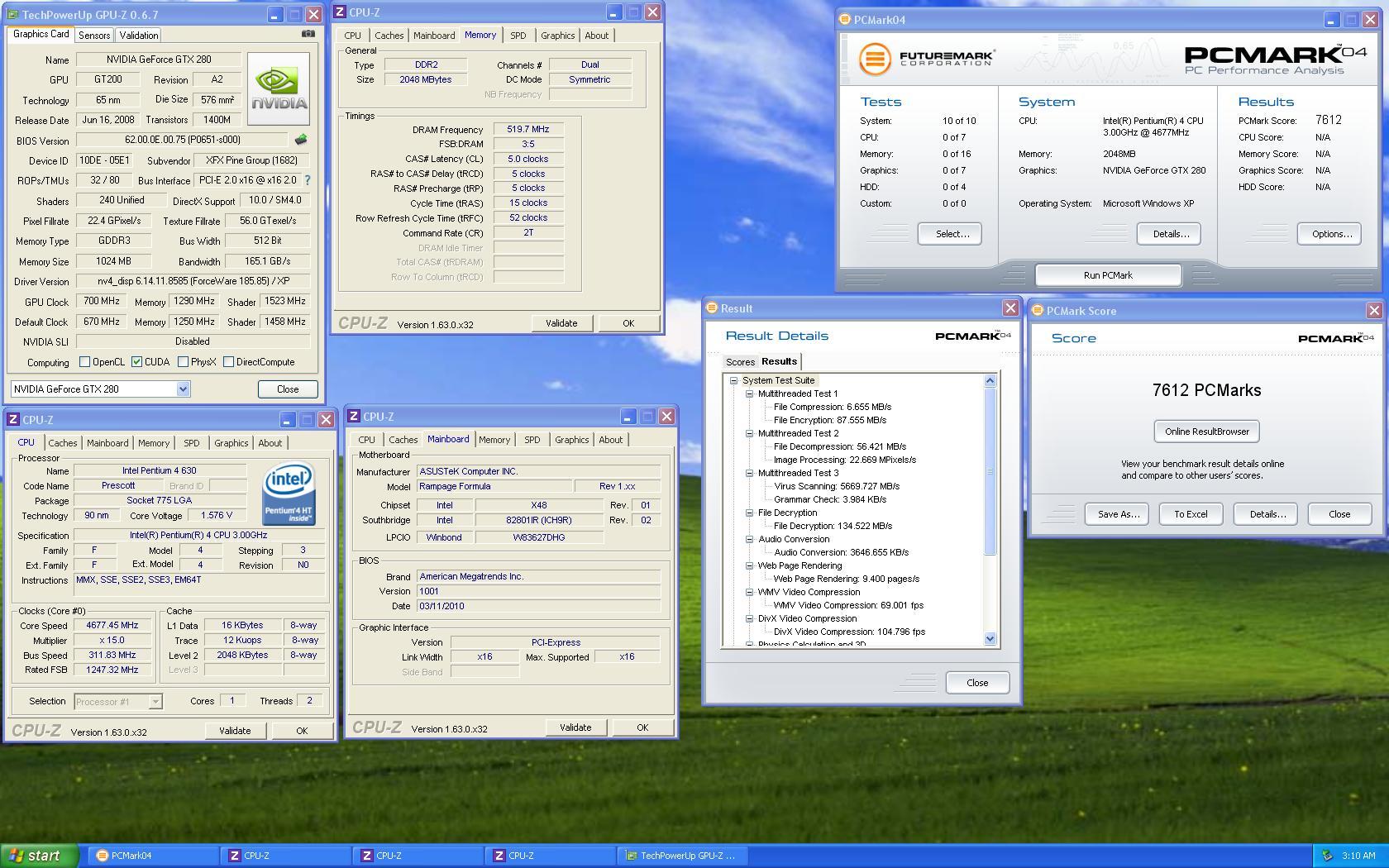Click OK in the CPU-Z Mainboard window
The width and height of the screenshot is (1389, 868).
pyautogui.click(x=642, y=727)
